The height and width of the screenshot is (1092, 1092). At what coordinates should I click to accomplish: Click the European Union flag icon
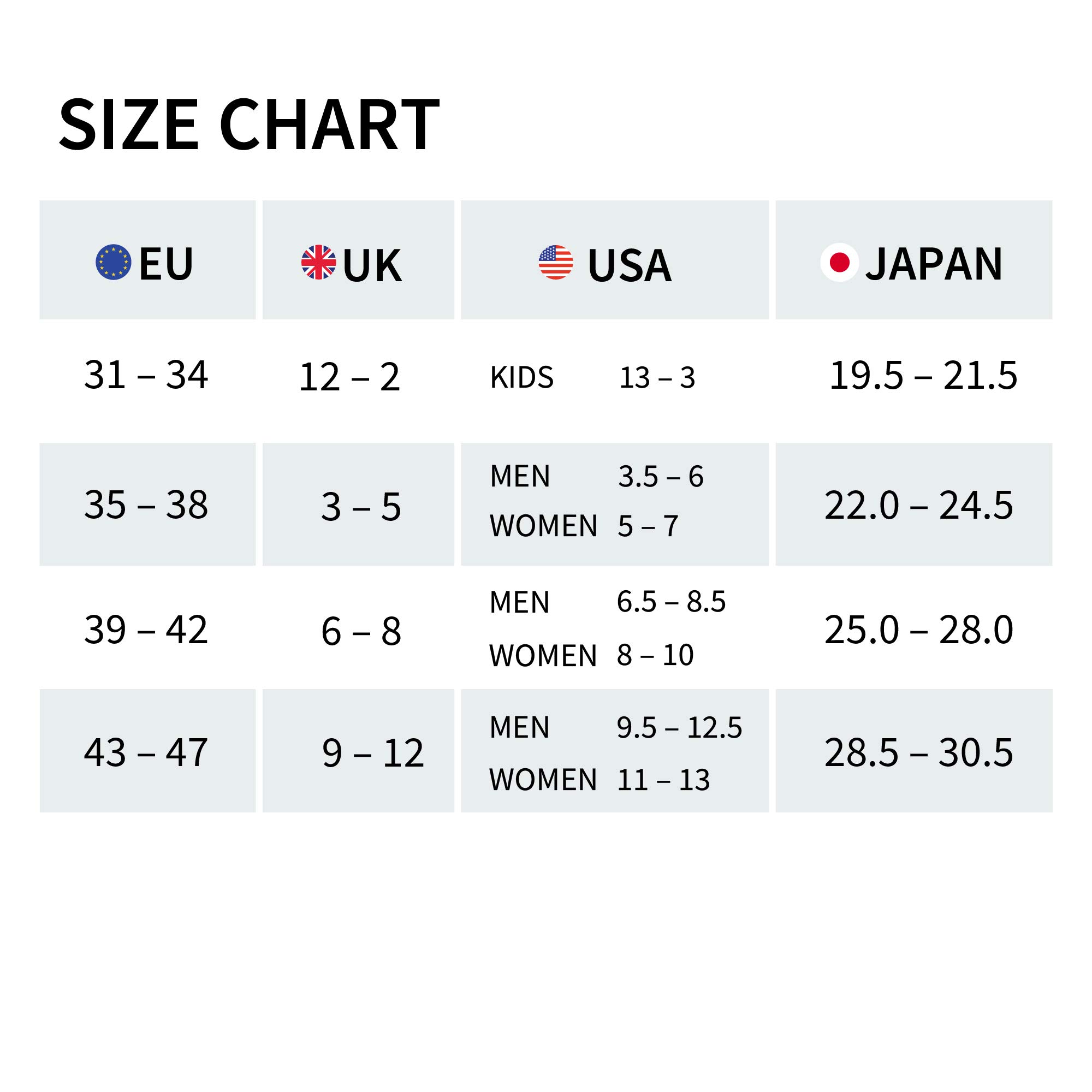[x=114, y=263]
